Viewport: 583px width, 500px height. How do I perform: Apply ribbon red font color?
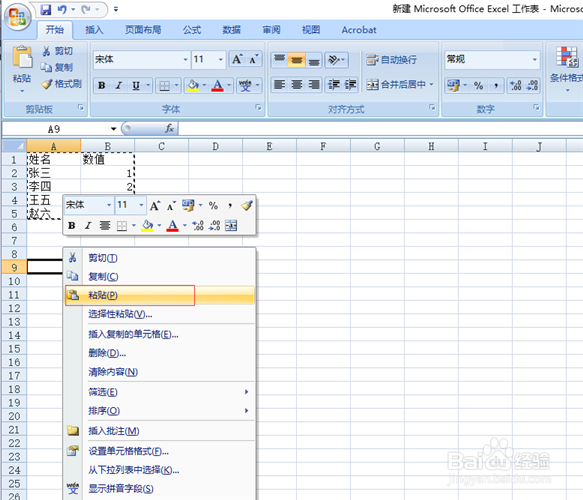coord(218,86)
